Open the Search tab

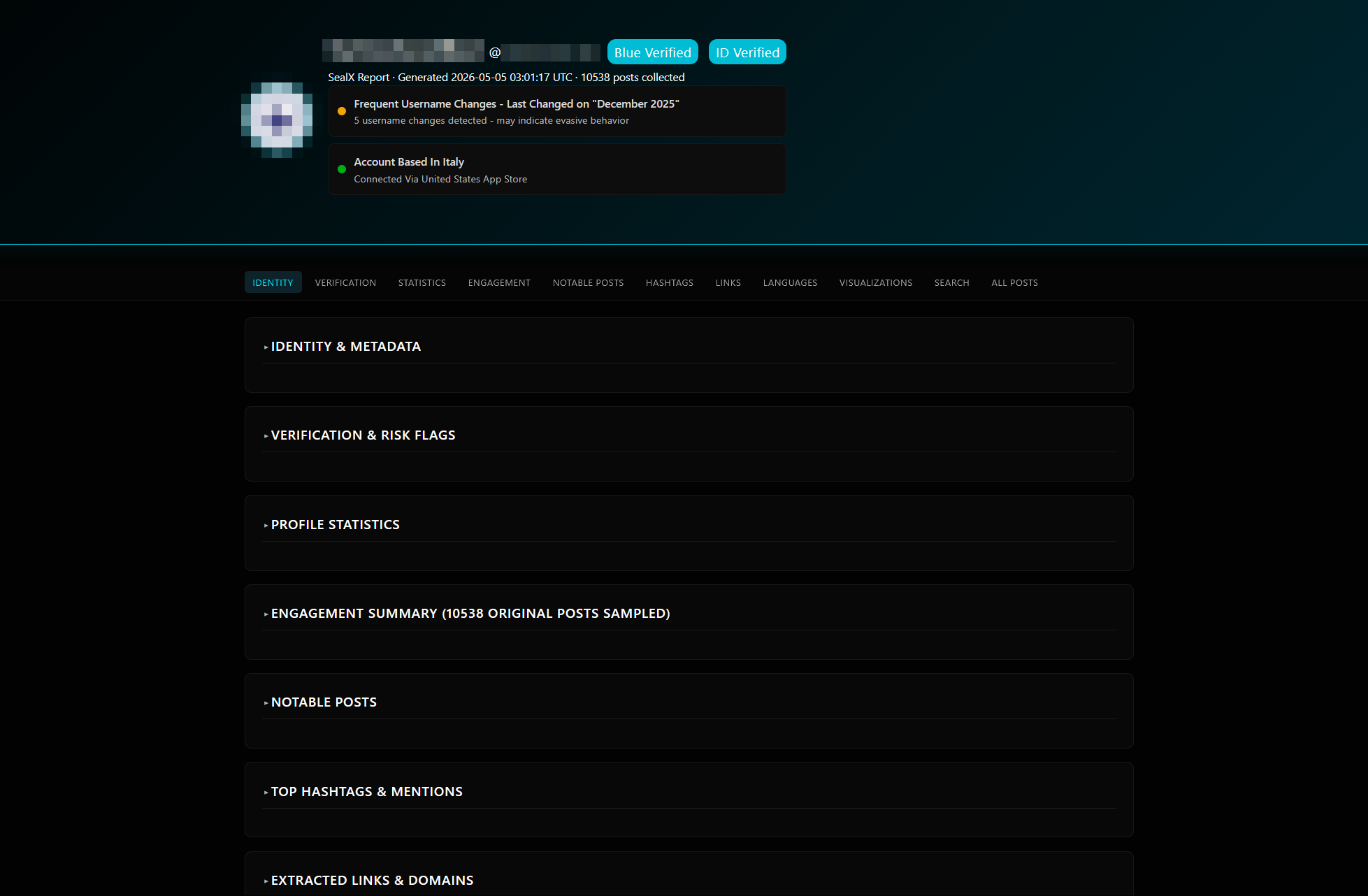(952, 282)
